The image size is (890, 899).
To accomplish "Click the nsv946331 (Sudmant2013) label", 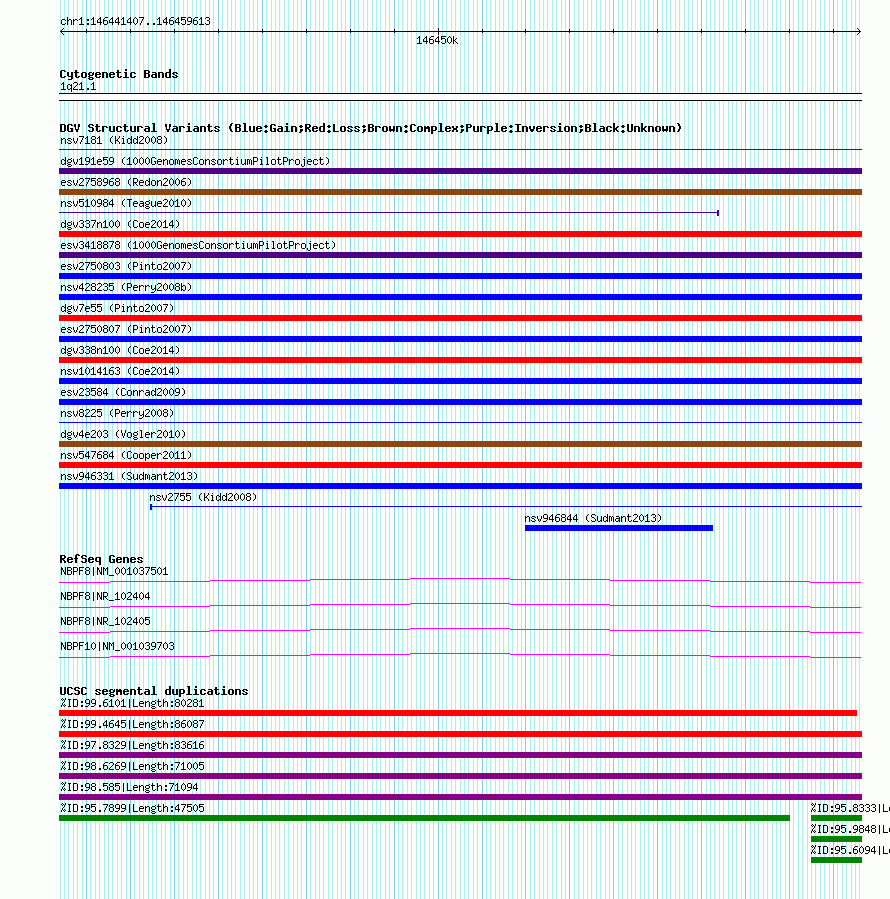I will pos(129,476).
